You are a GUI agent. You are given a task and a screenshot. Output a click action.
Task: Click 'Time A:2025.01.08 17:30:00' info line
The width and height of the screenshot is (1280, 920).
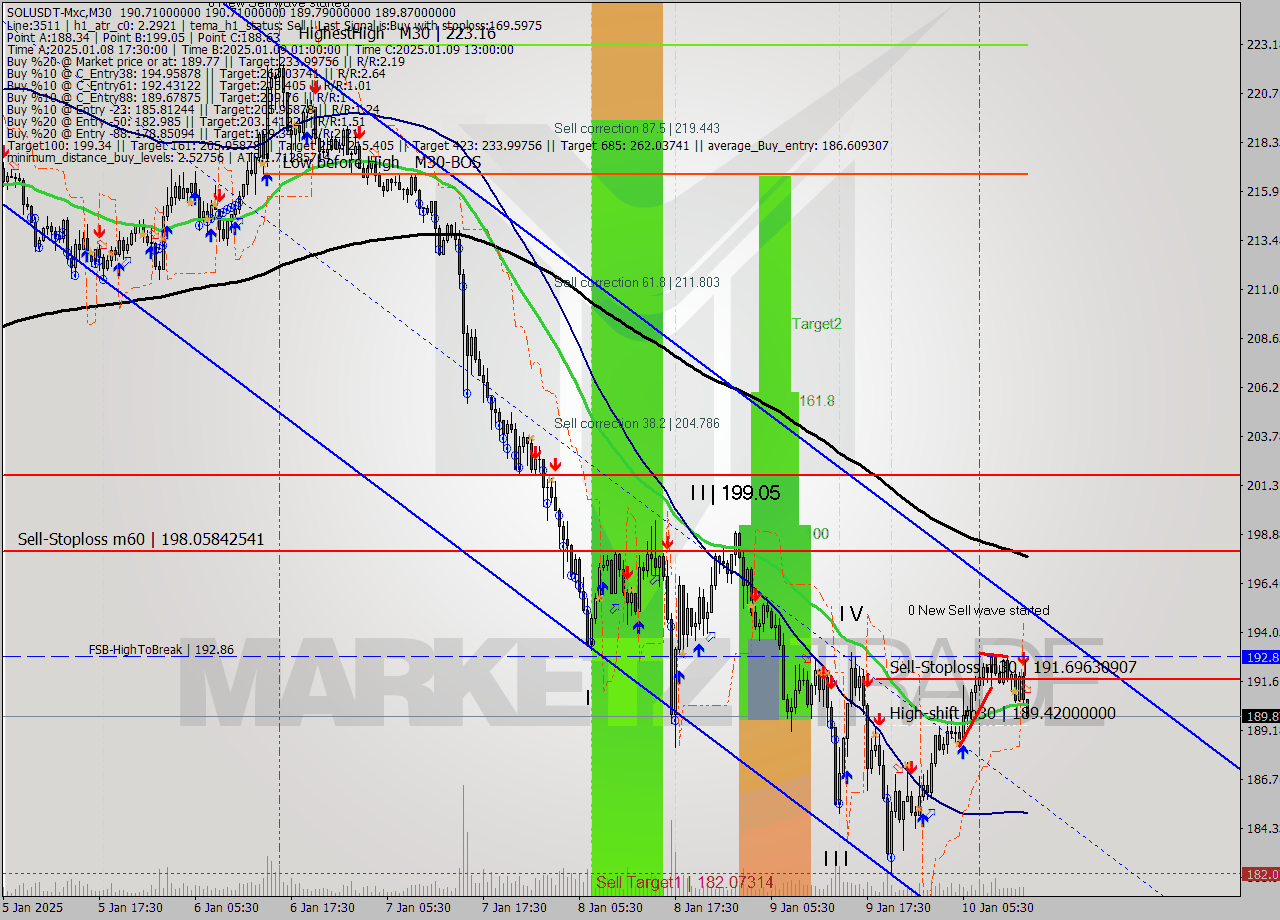click(x=260, y=49)
